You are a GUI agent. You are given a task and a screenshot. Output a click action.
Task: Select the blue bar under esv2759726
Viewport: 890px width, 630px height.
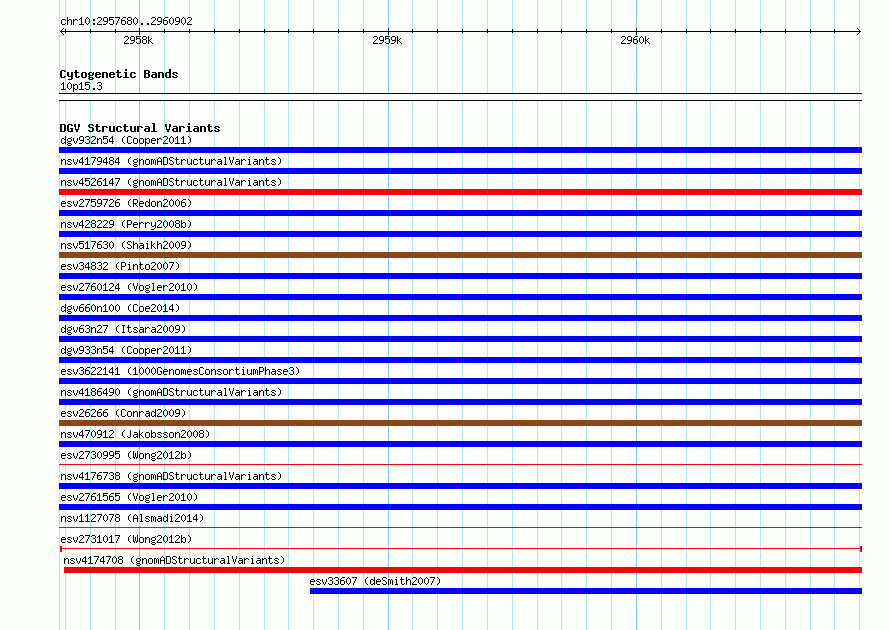(x=460, y=213)
